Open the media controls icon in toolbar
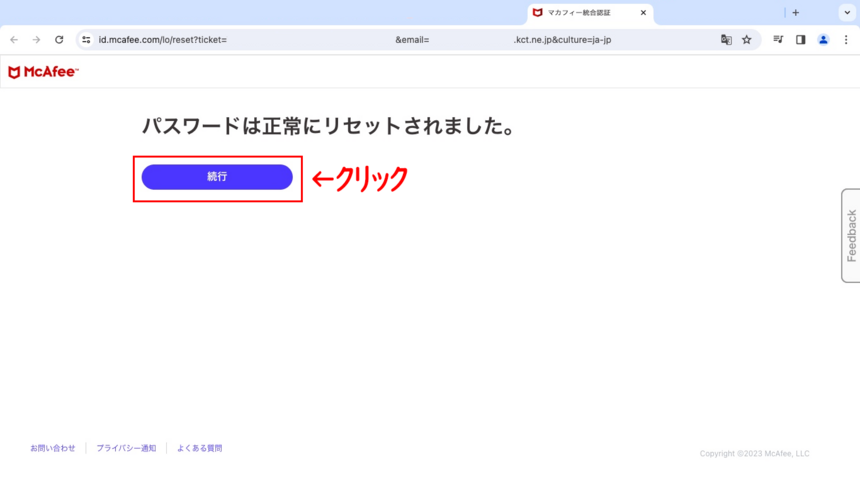This screenshot has height=484, width=860. [x=778, y=40]
